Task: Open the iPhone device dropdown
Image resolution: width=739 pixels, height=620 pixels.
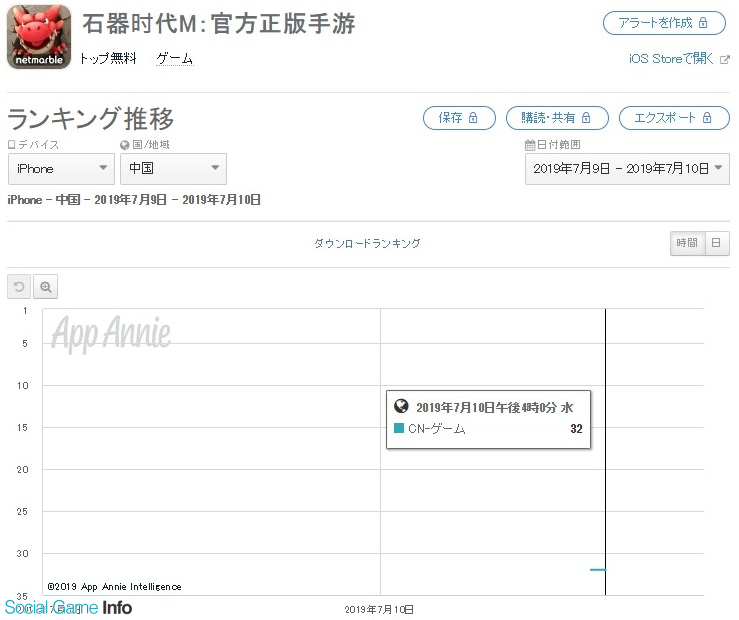Action: click(61, 169)
